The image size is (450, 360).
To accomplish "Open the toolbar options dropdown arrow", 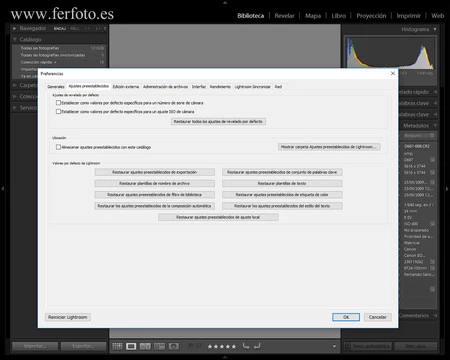I will point(334,346).
